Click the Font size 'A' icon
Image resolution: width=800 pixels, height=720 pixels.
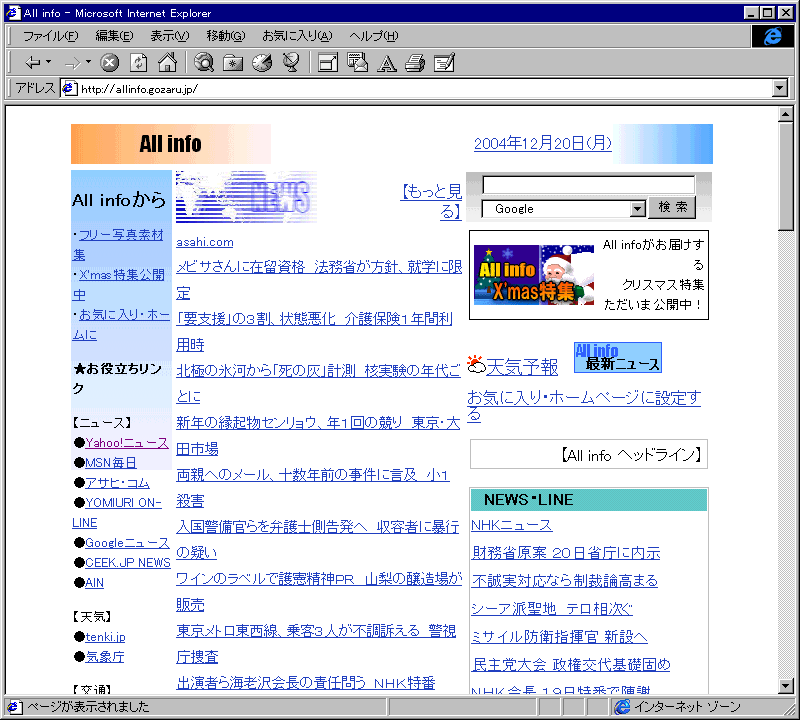(x=386, y=63)
